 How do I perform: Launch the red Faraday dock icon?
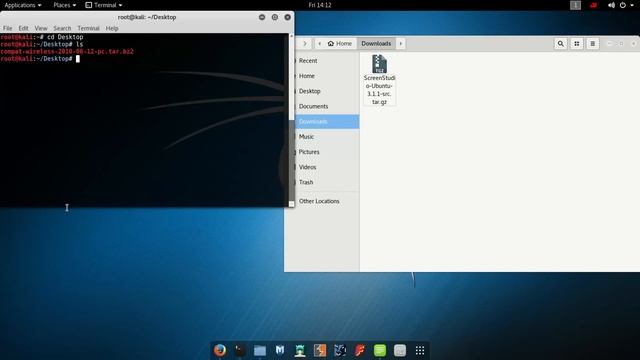tap(360, 350)
